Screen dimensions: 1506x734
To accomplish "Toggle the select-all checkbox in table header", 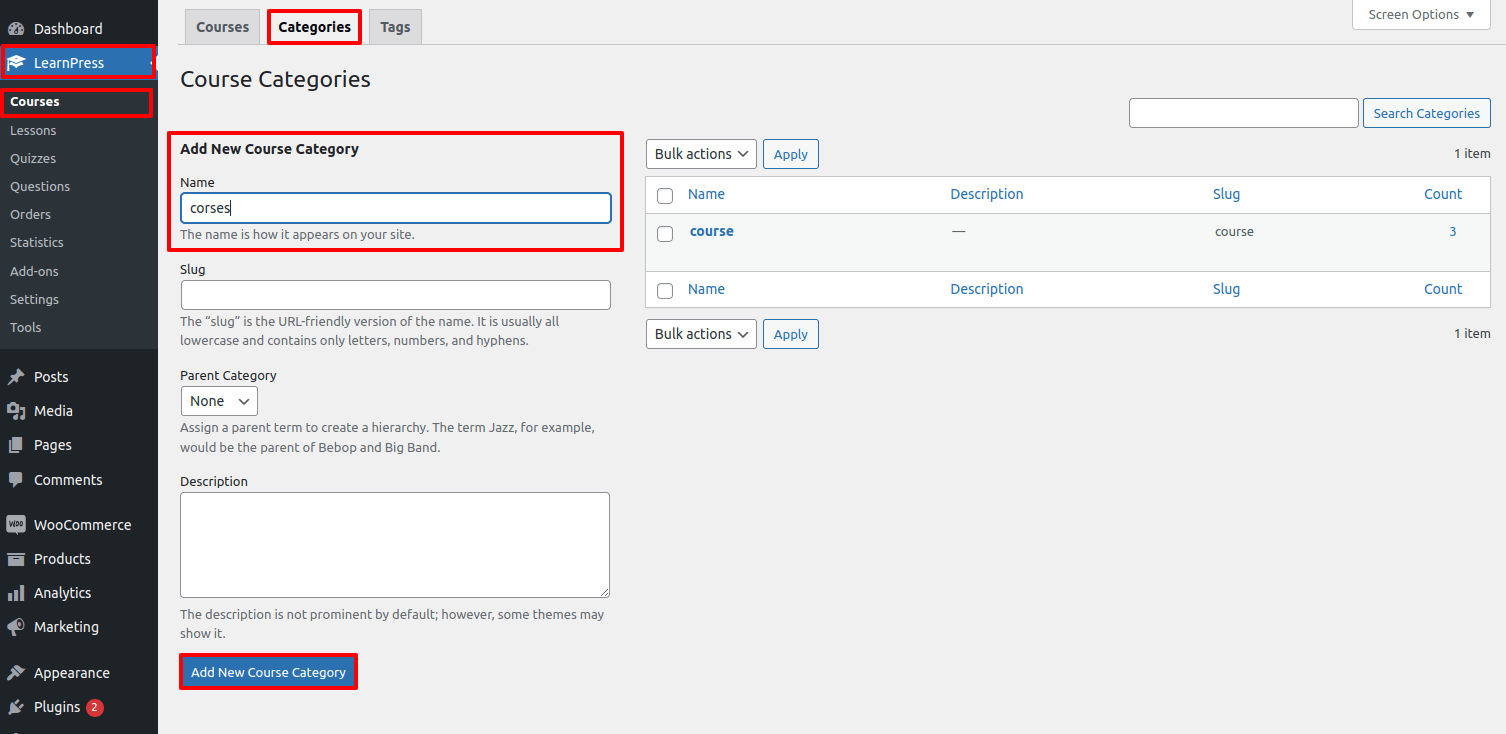I will click(665, 196).
